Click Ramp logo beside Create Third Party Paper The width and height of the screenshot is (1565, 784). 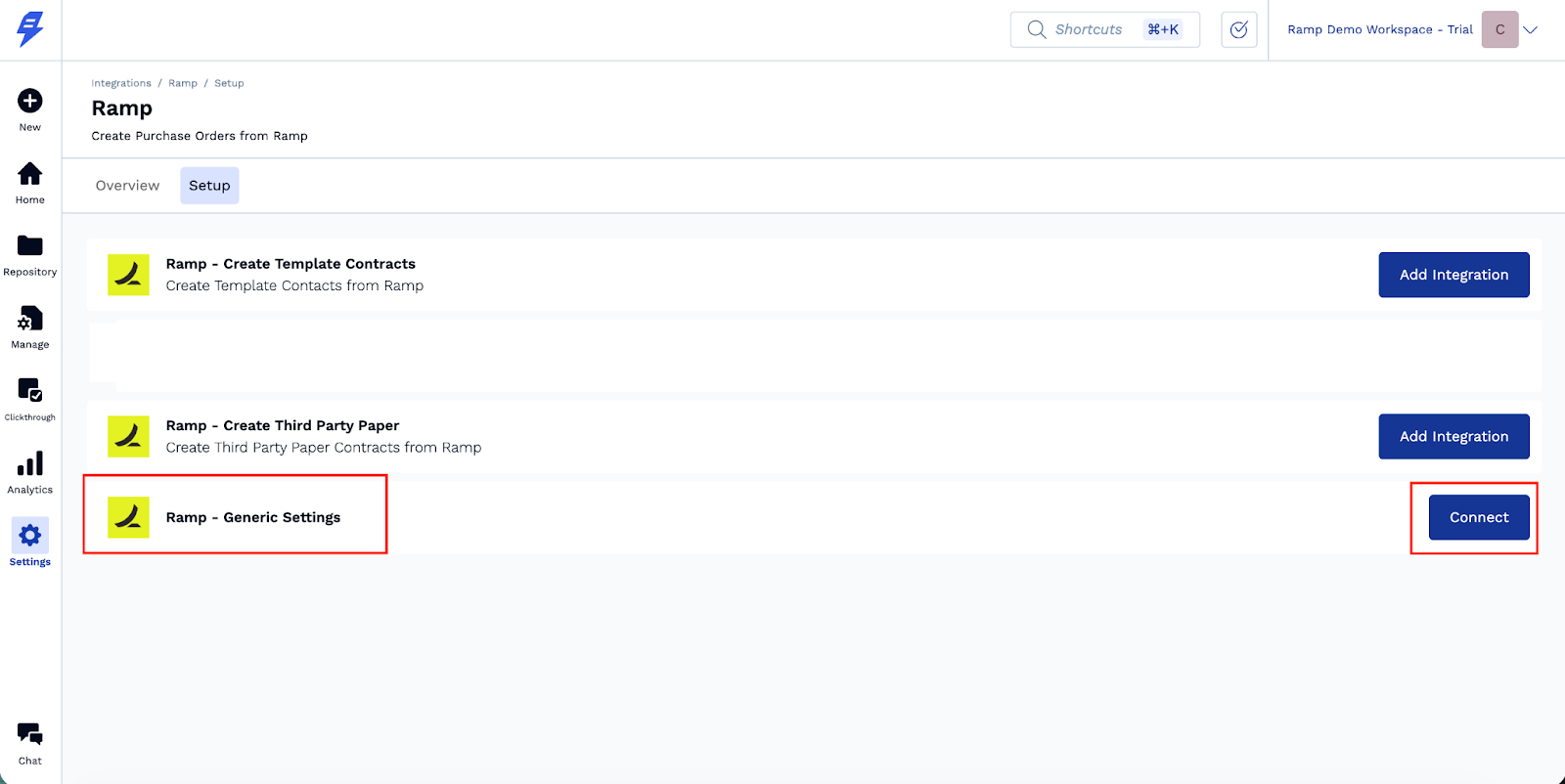(x=128, y=436)
